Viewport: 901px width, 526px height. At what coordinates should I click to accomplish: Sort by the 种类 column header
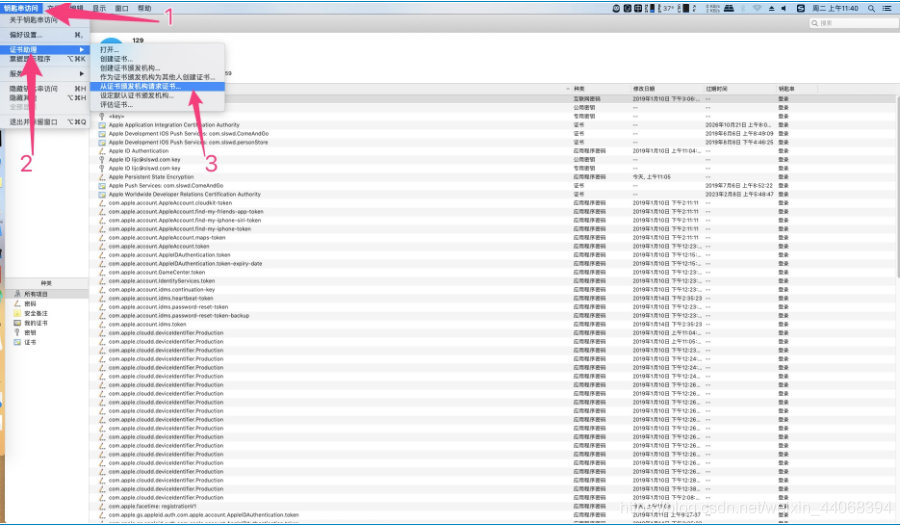[579, 89]
